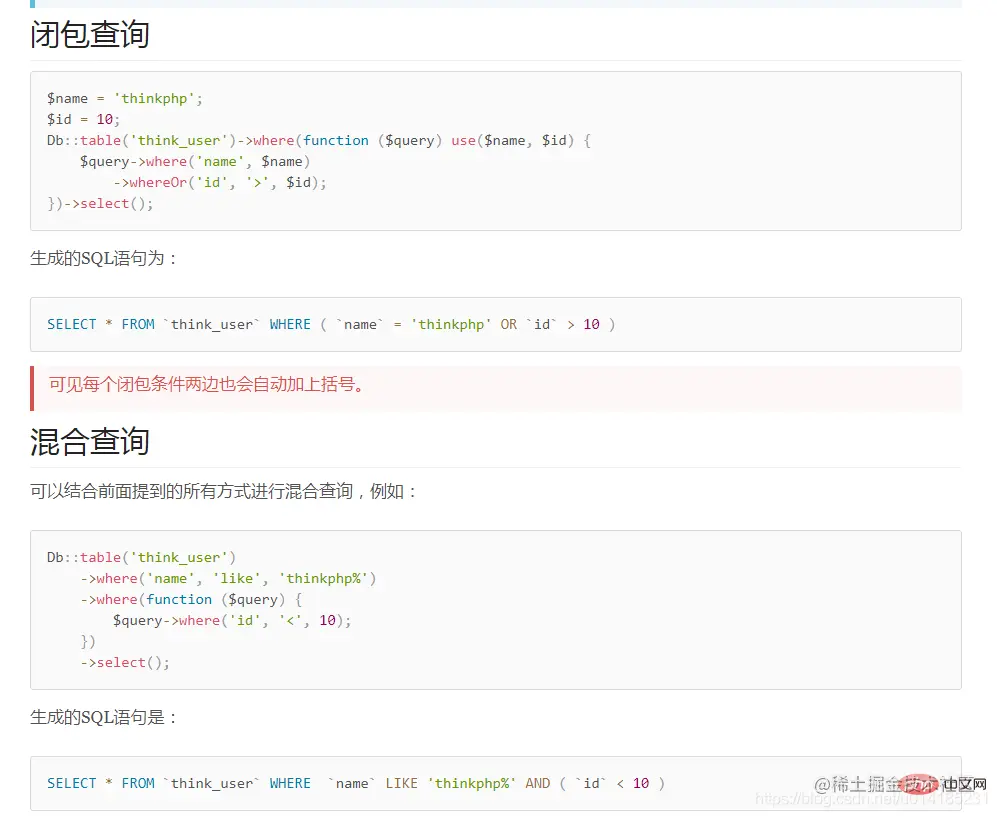The width and height of the screenshot is (997, 817).
Task: Click the text 生成的SQL语句为：
Action: [104, 258]
